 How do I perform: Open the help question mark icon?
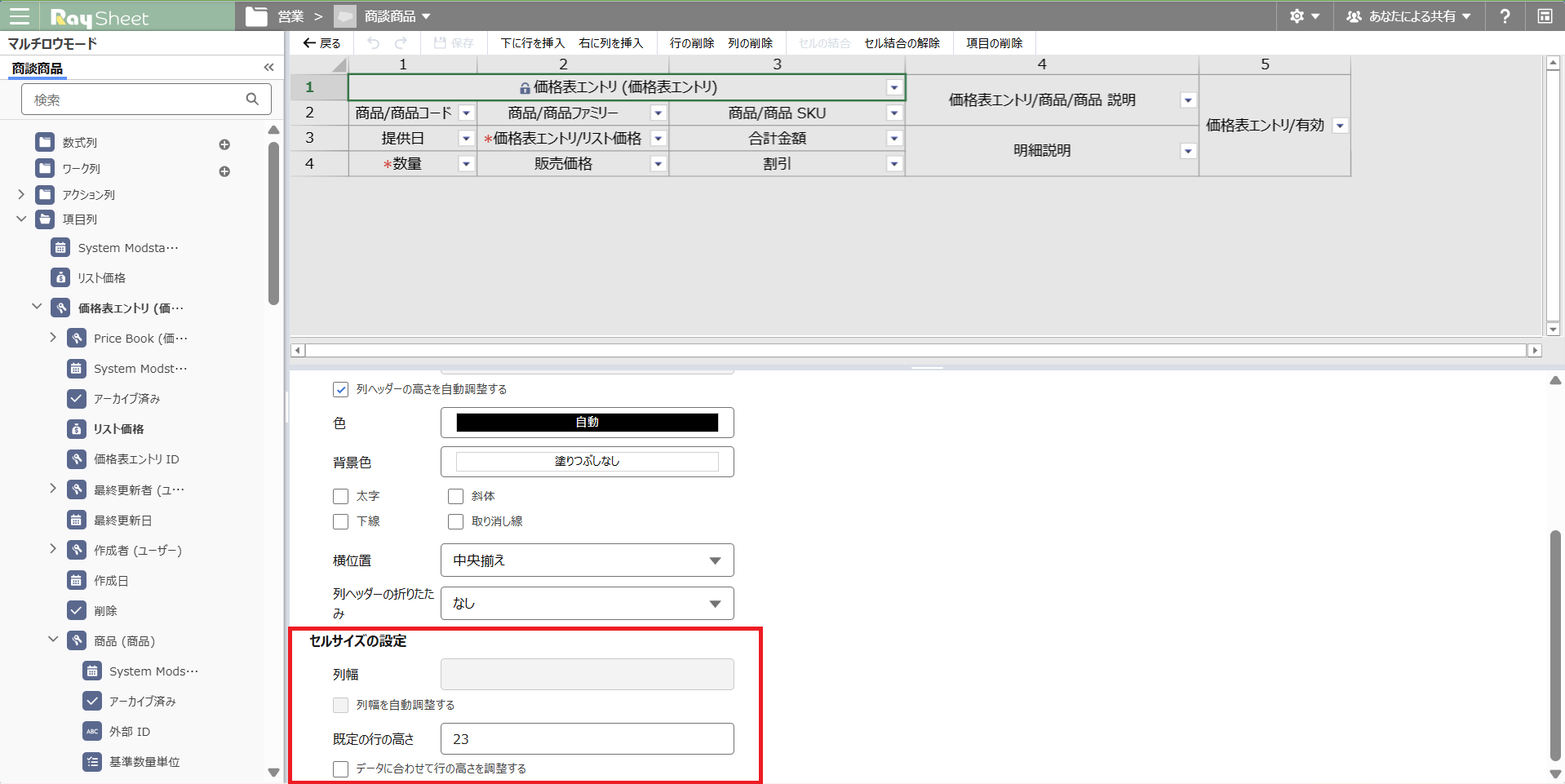click(1505, 16)
